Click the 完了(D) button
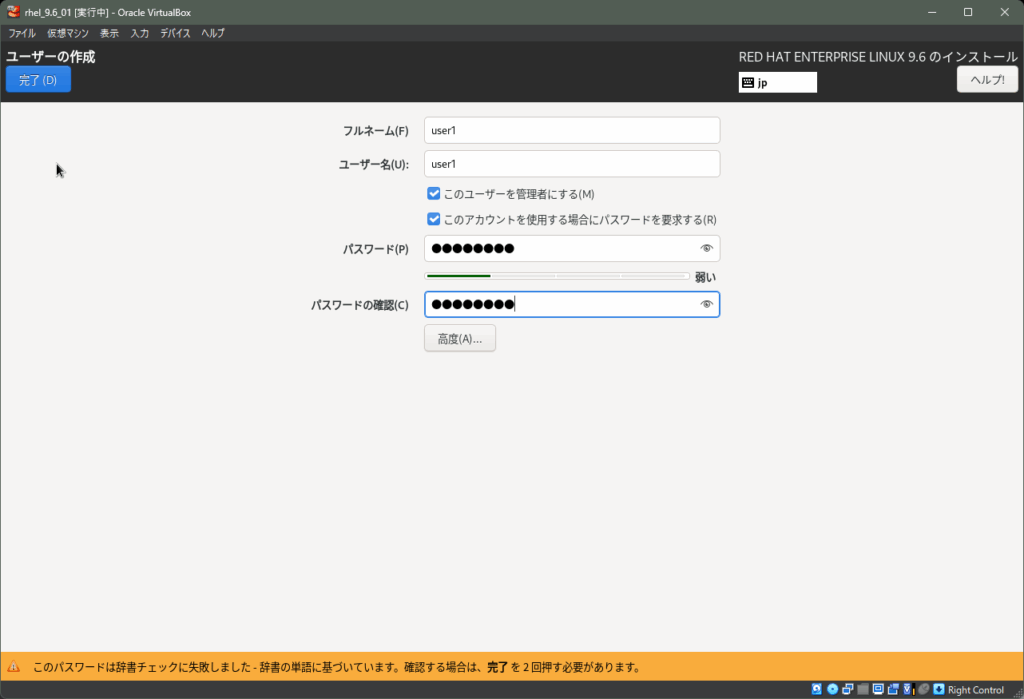 point(39,80)
